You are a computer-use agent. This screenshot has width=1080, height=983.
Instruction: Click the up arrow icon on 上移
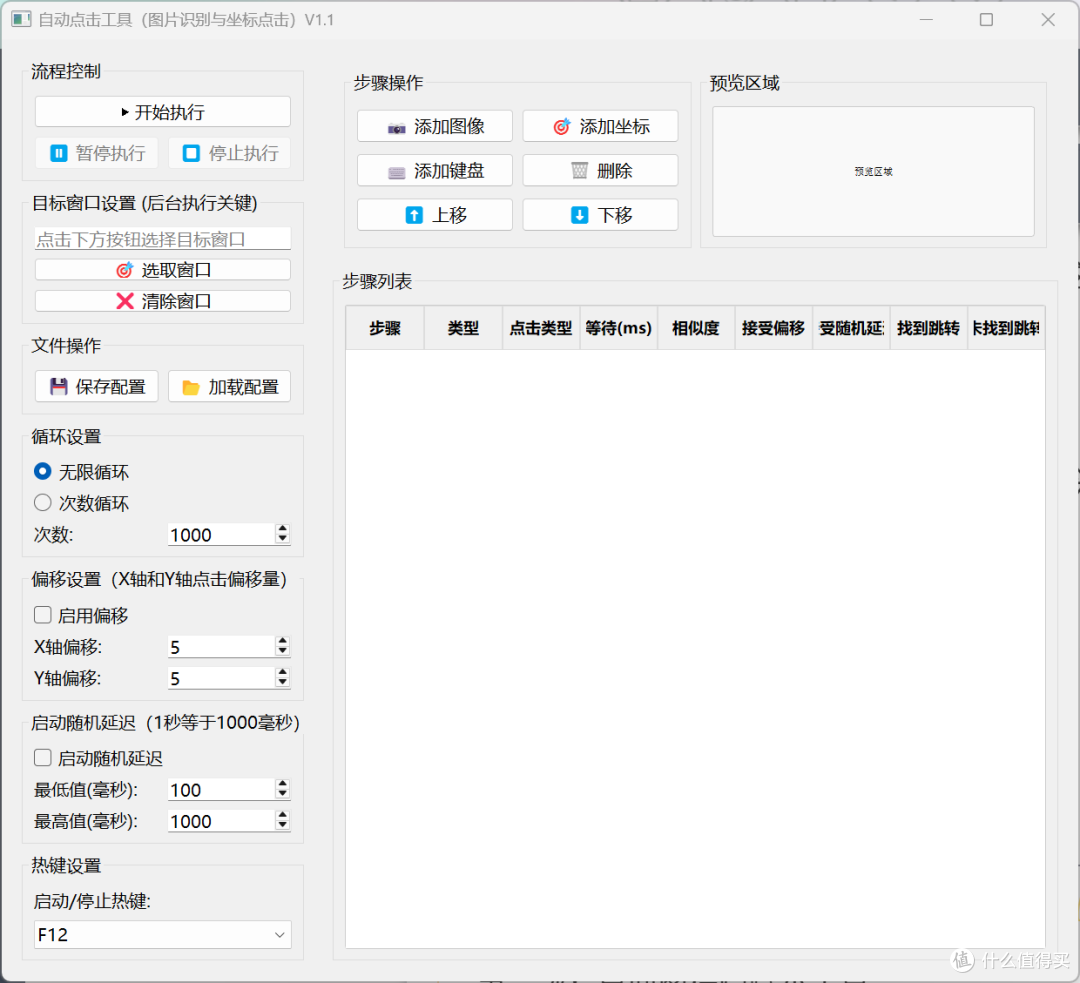point(415,215)
